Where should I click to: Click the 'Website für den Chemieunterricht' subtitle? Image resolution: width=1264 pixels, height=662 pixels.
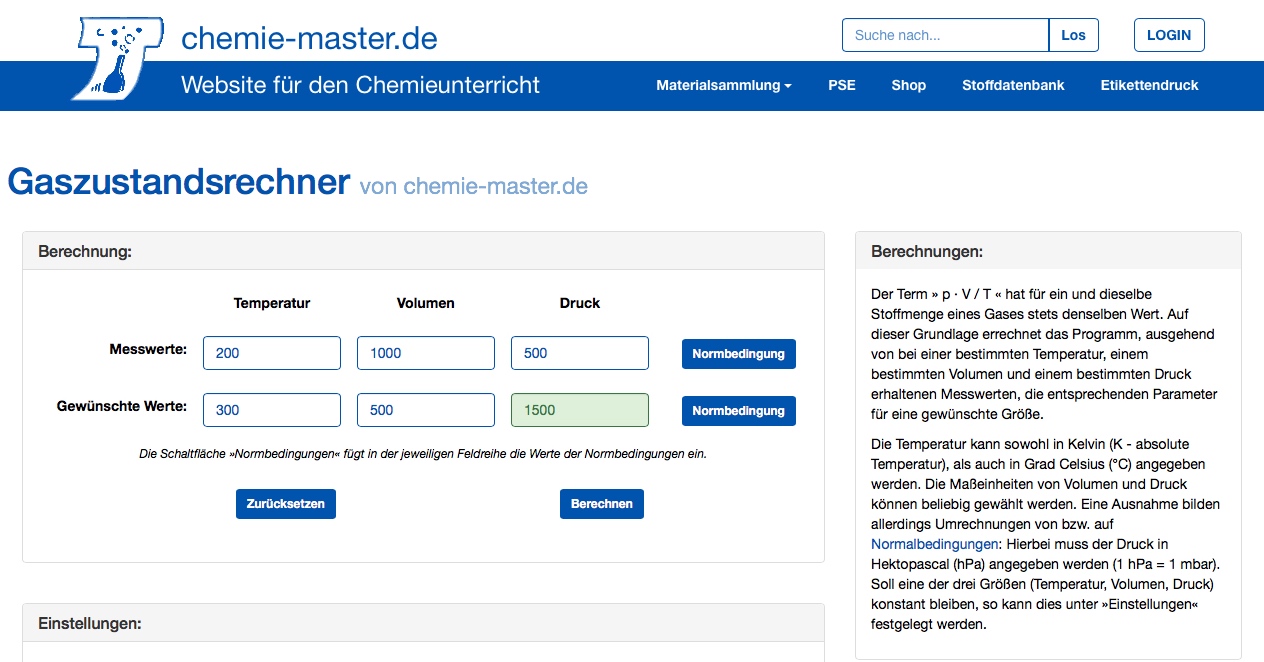point(360,85)
